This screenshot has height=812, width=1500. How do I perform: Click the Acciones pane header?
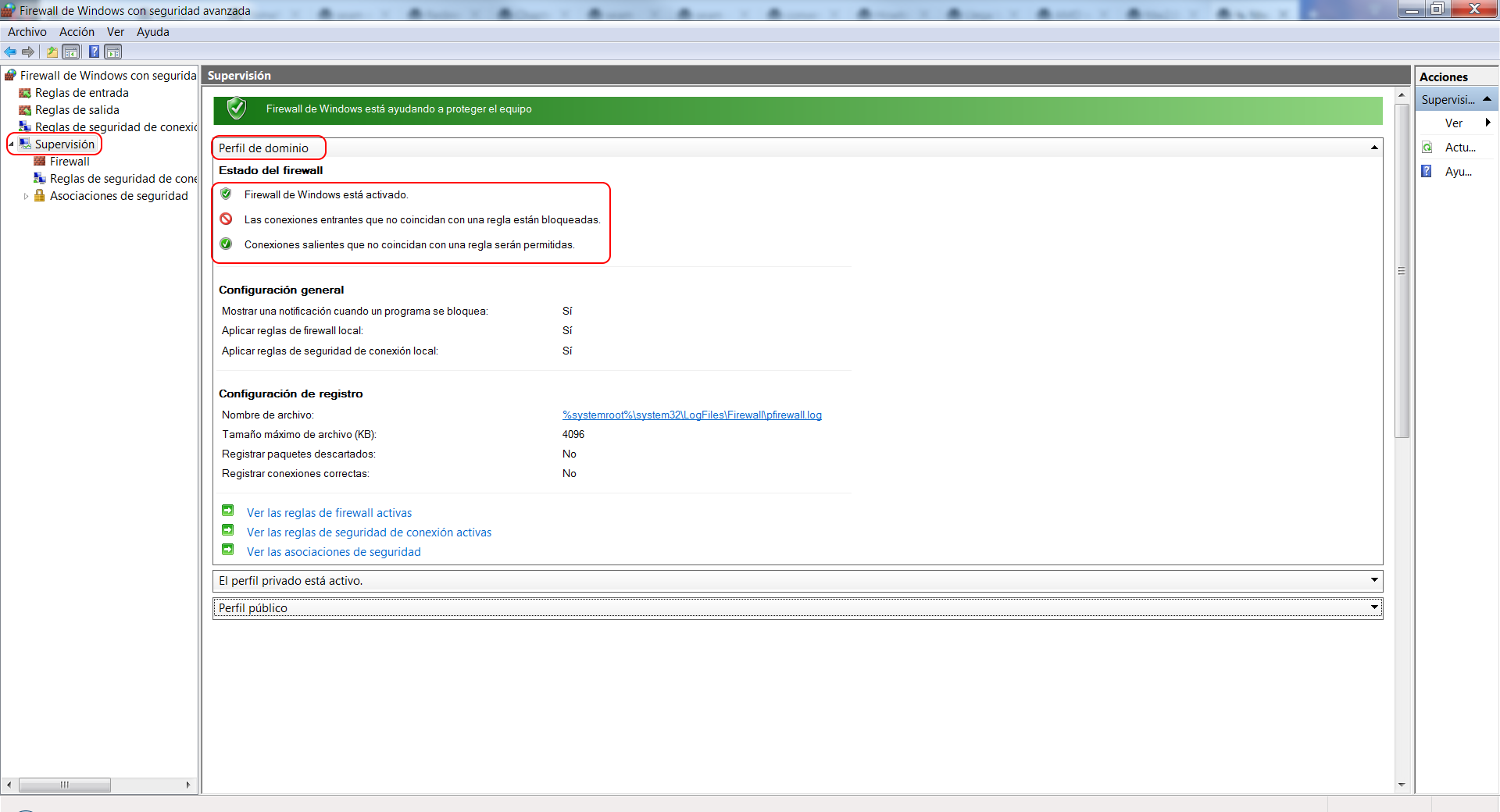coord(1456,77)
